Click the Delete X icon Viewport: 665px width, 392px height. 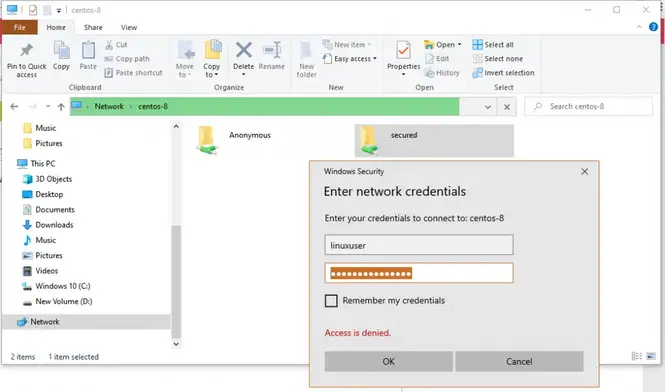tap(243, 50)
